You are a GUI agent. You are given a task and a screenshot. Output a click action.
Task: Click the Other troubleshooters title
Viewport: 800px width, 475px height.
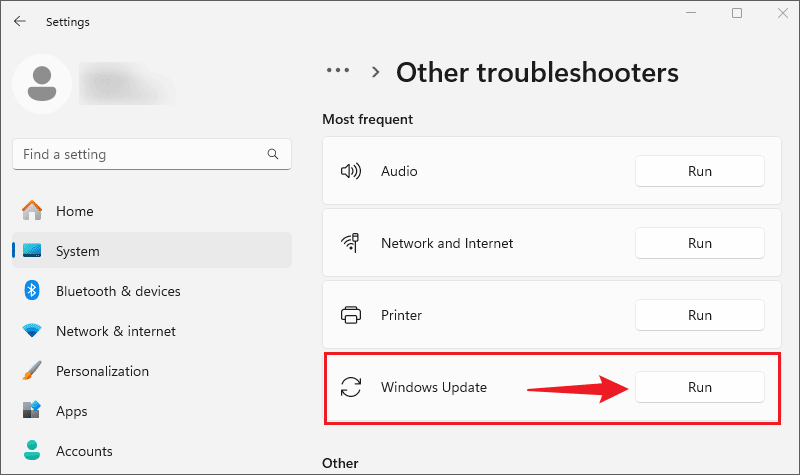click(537, 72)
